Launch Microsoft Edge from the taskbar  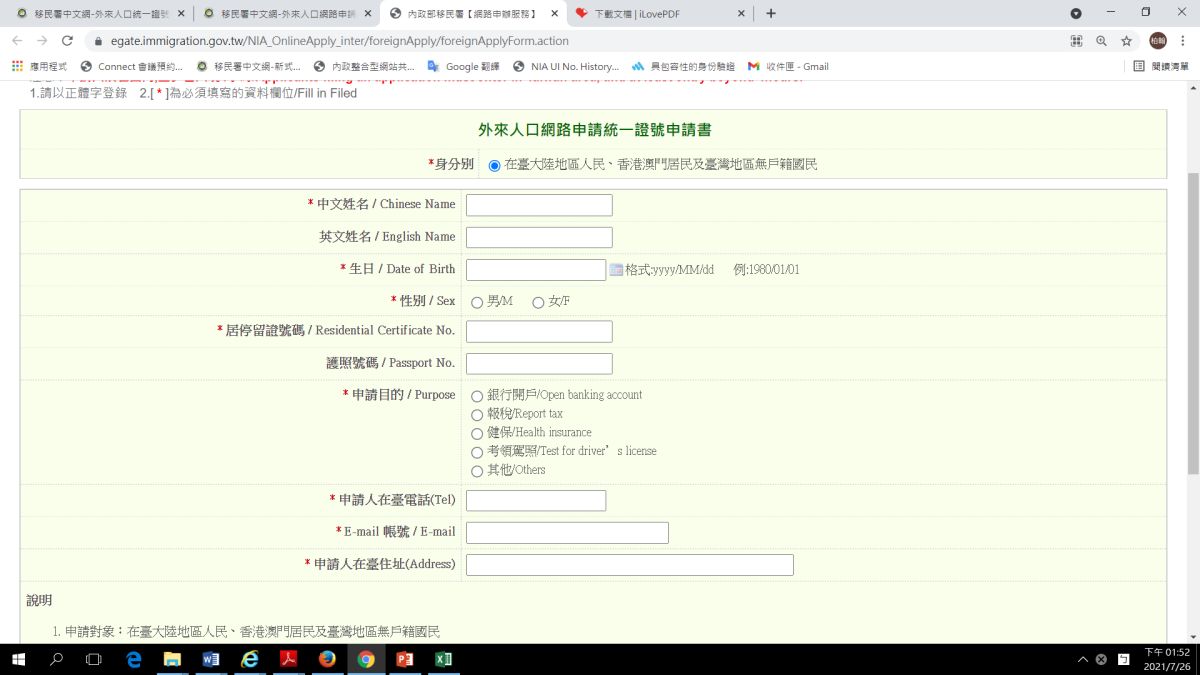133,659
